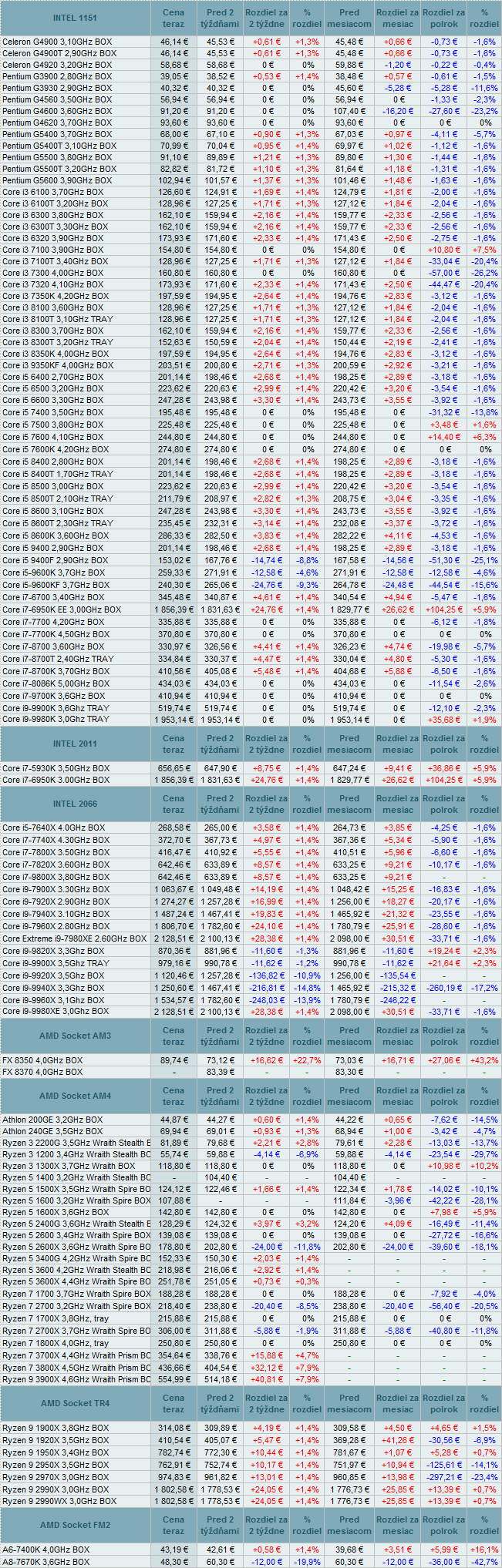Select A6-7400K 4,0GHz BOX name

tap(45, 1550)
